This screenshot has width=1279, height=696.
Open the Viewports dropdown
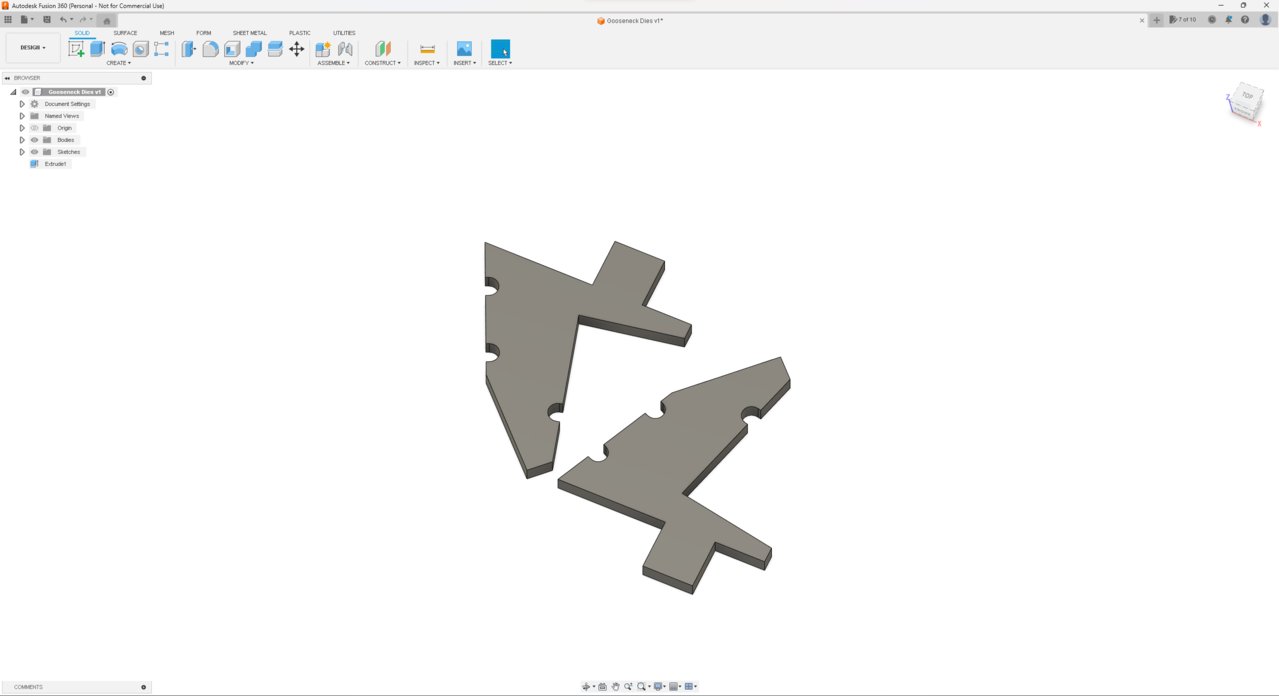click(x=691, y=686)
